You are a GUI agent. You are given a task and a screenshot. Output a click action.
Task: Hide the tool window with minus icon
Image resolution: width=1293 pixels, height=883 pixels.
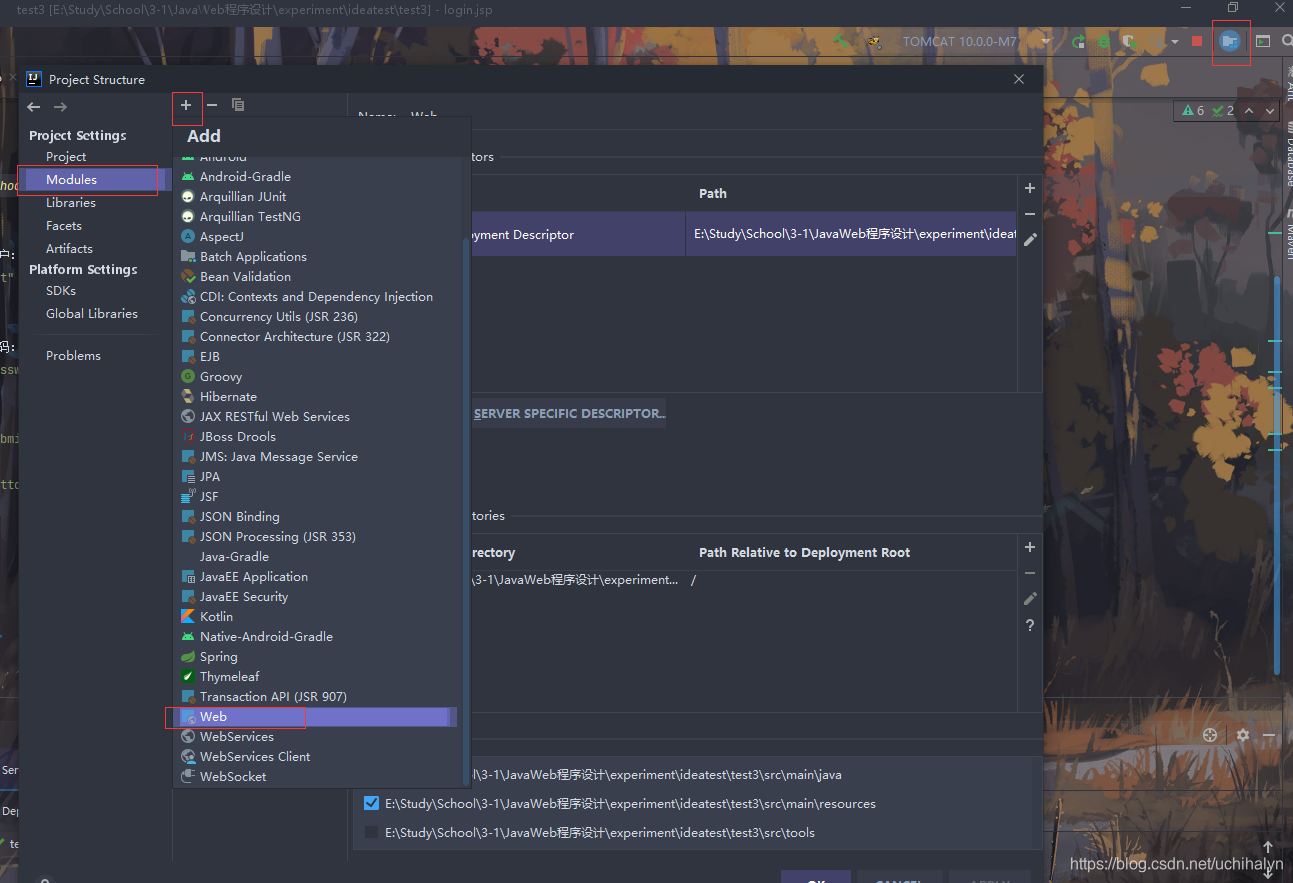point(1268,735)
